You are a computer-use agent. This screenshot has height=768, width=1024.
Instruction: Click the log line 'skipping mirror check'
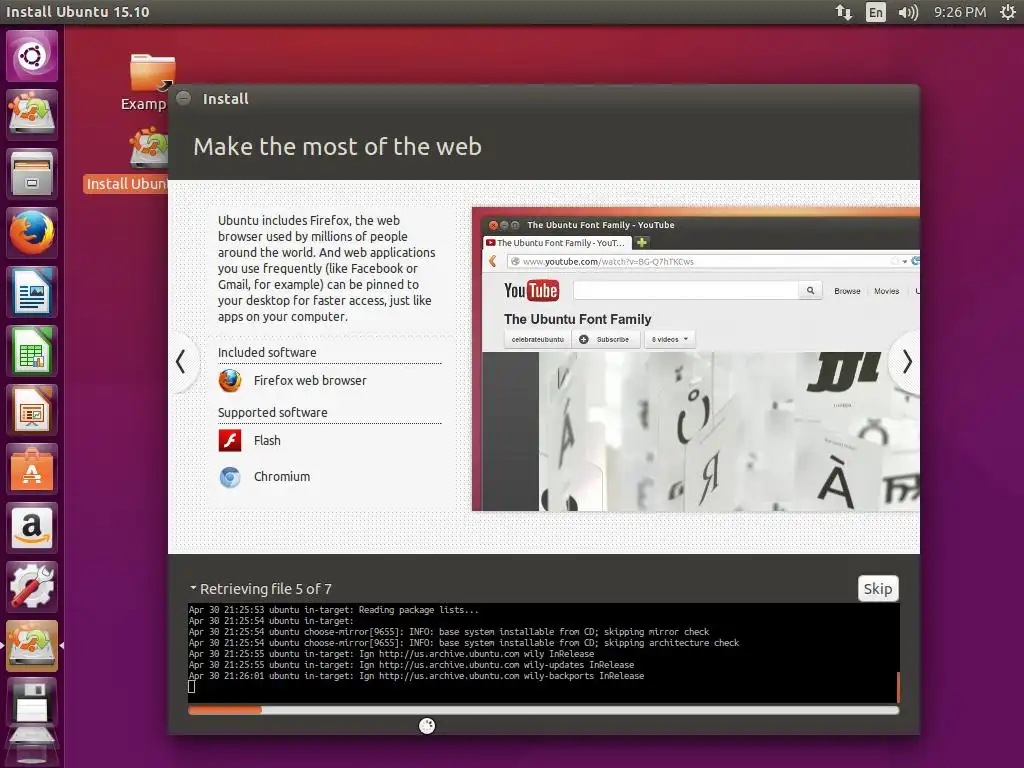point(449,632)
